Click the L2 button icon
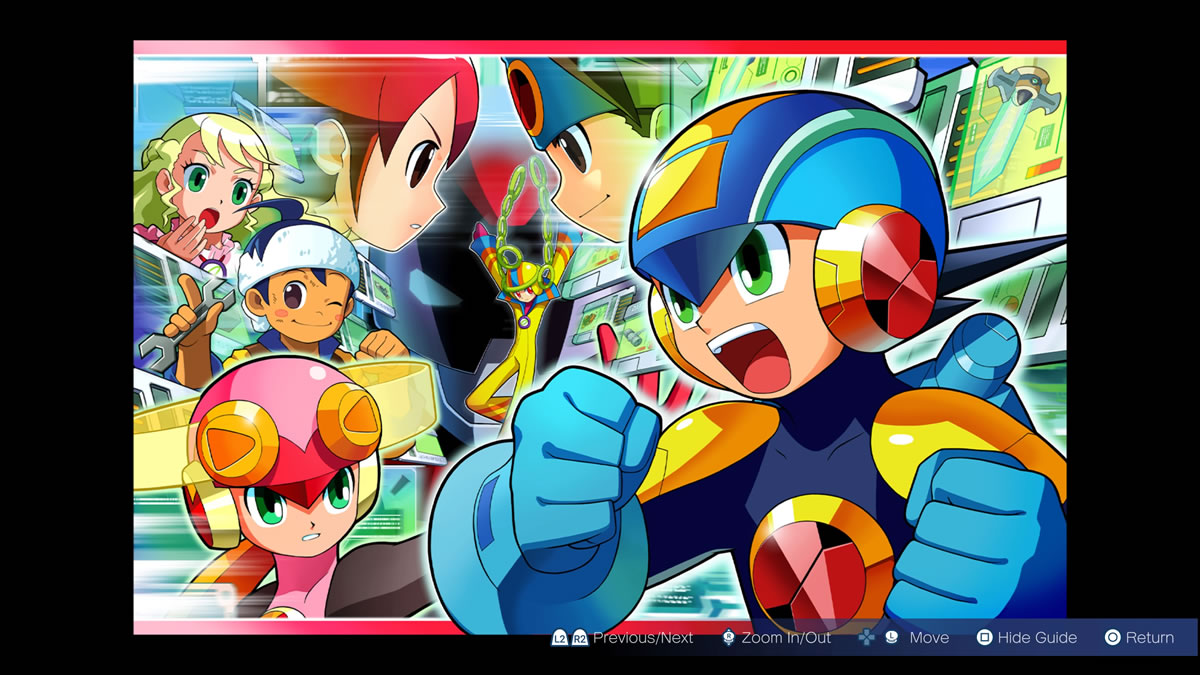 560,638
